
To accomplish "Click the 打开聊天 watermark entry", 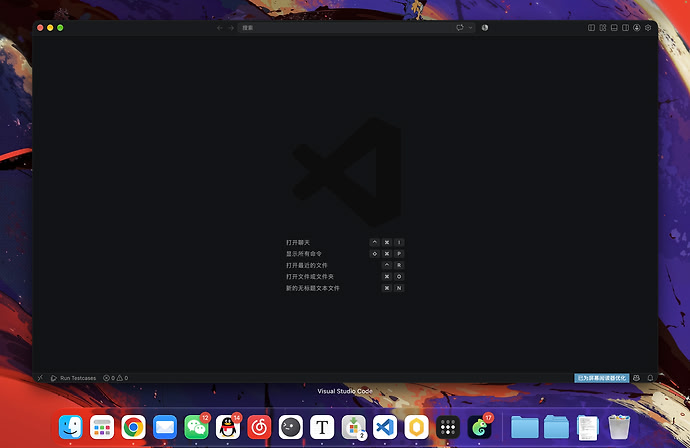I will click(298, 242).
